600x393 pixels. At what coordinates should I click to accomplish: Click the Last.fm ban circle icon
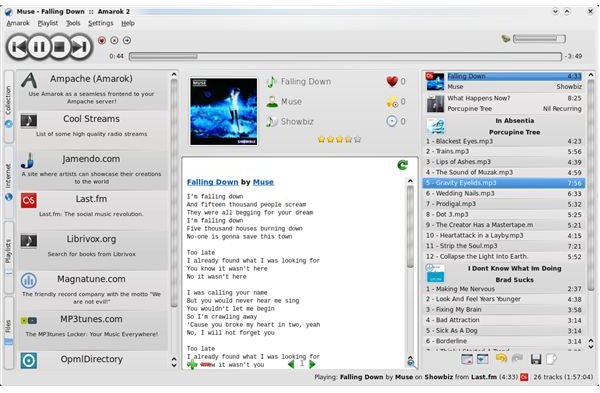[x=114, y=40]
